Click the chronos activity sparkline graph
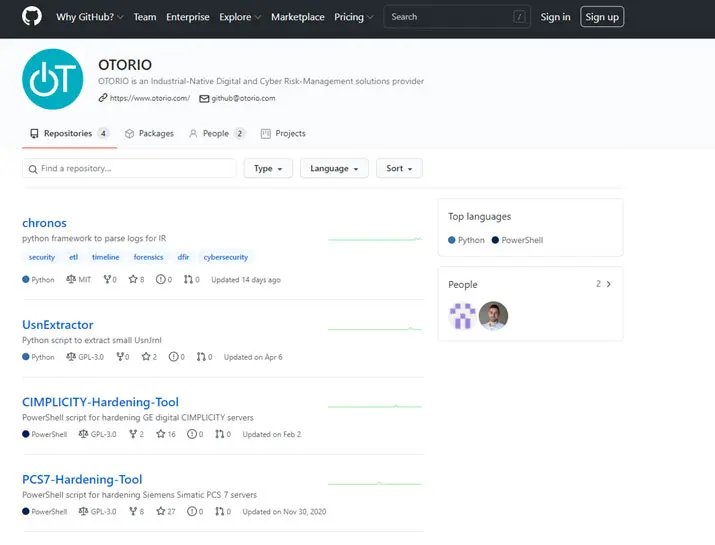 click(375, 239)
